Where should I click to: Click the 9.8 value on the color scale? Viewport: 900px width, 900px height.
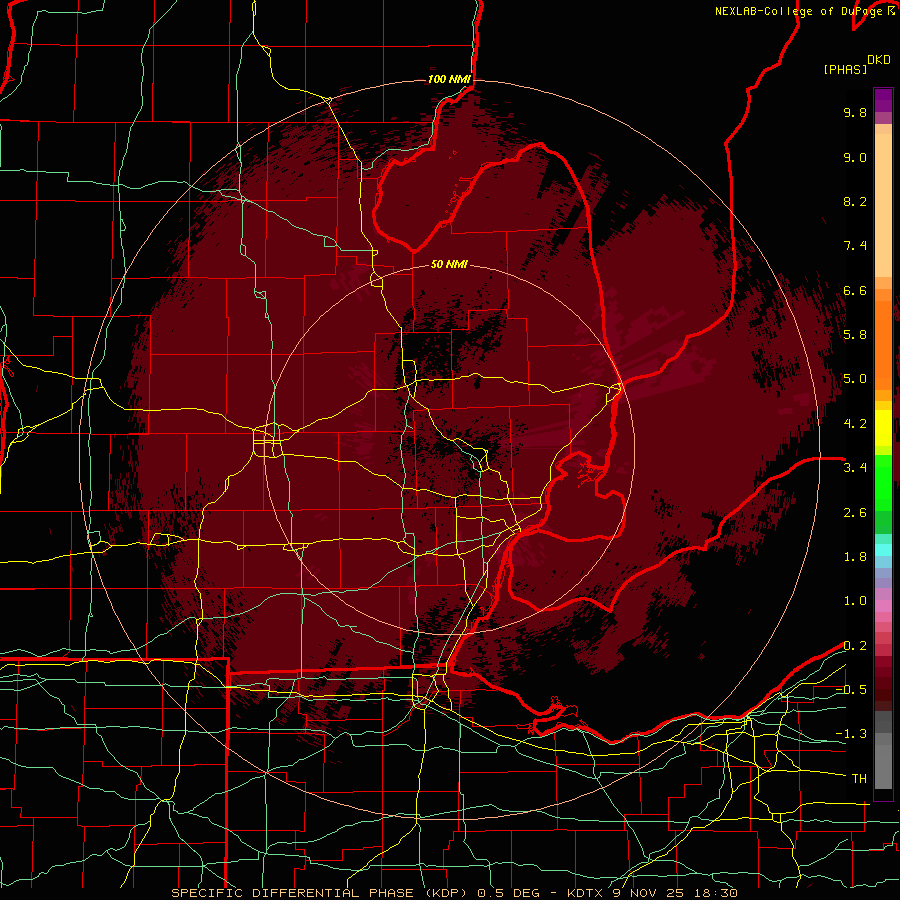(855, 112)
